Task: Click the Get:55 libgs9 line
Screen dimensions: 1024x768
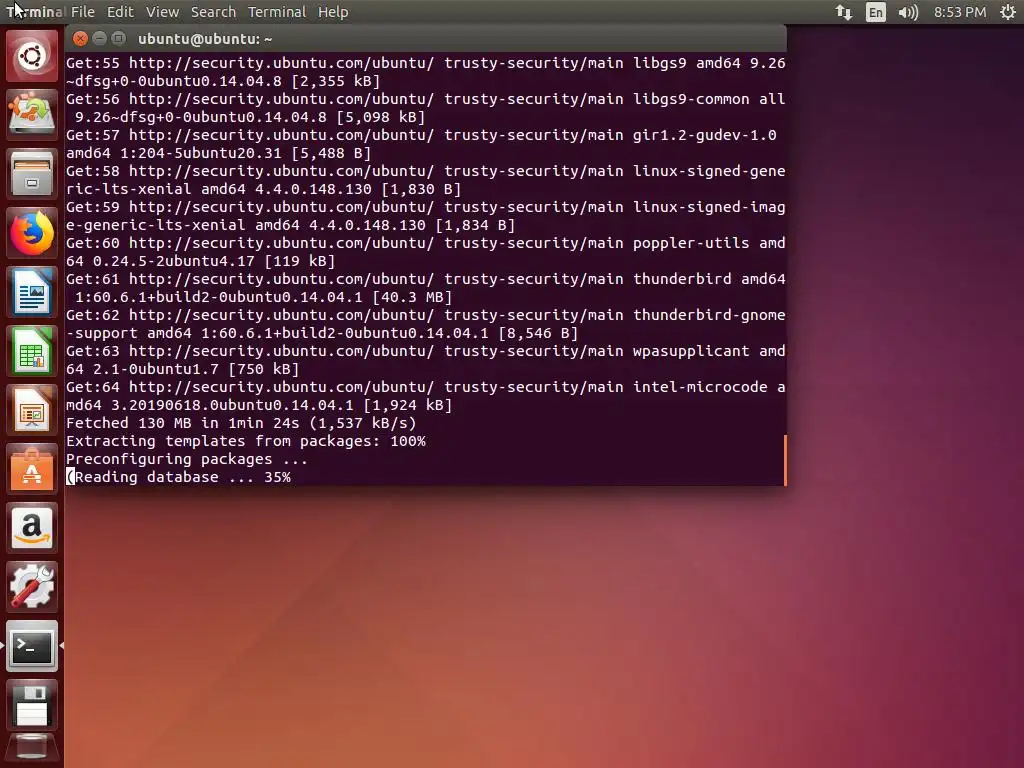Action: (426, 72)
